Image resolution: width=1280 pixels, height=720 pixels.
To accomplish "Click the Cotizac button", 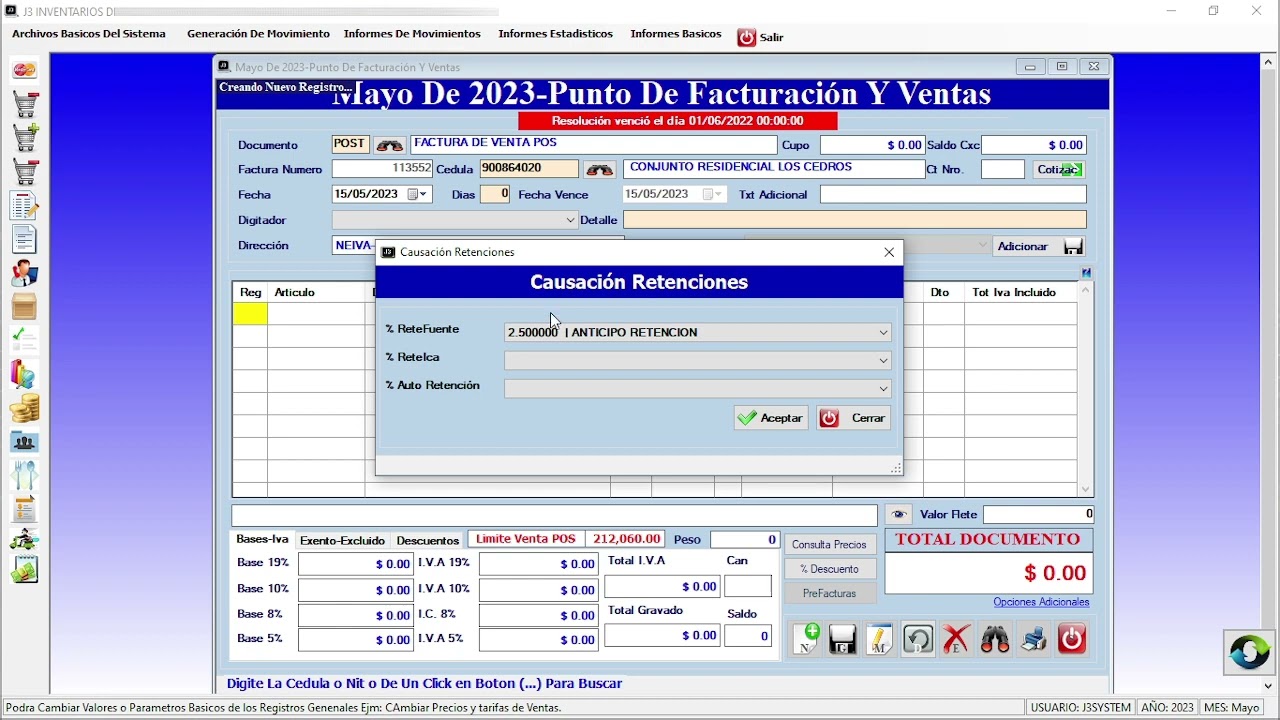I will (1059, 170).
